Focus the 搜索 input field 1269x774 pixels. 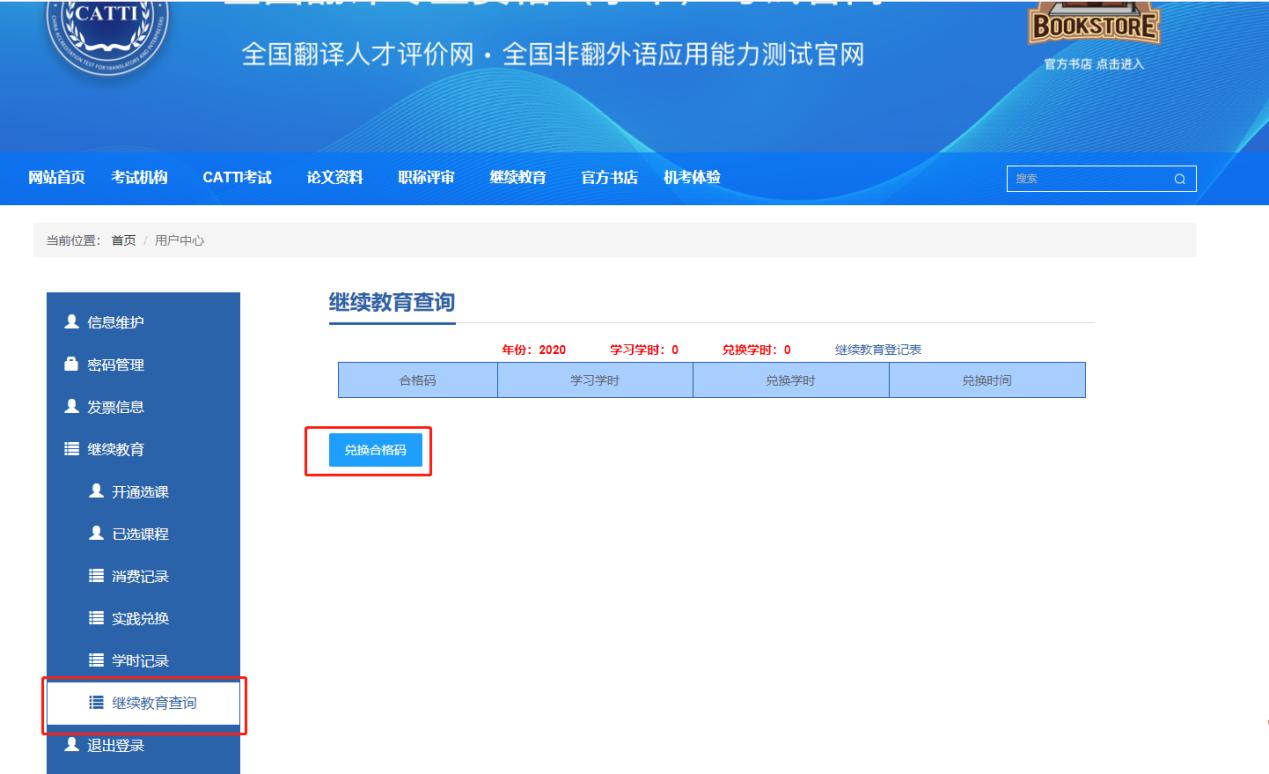click(1088, 179)
